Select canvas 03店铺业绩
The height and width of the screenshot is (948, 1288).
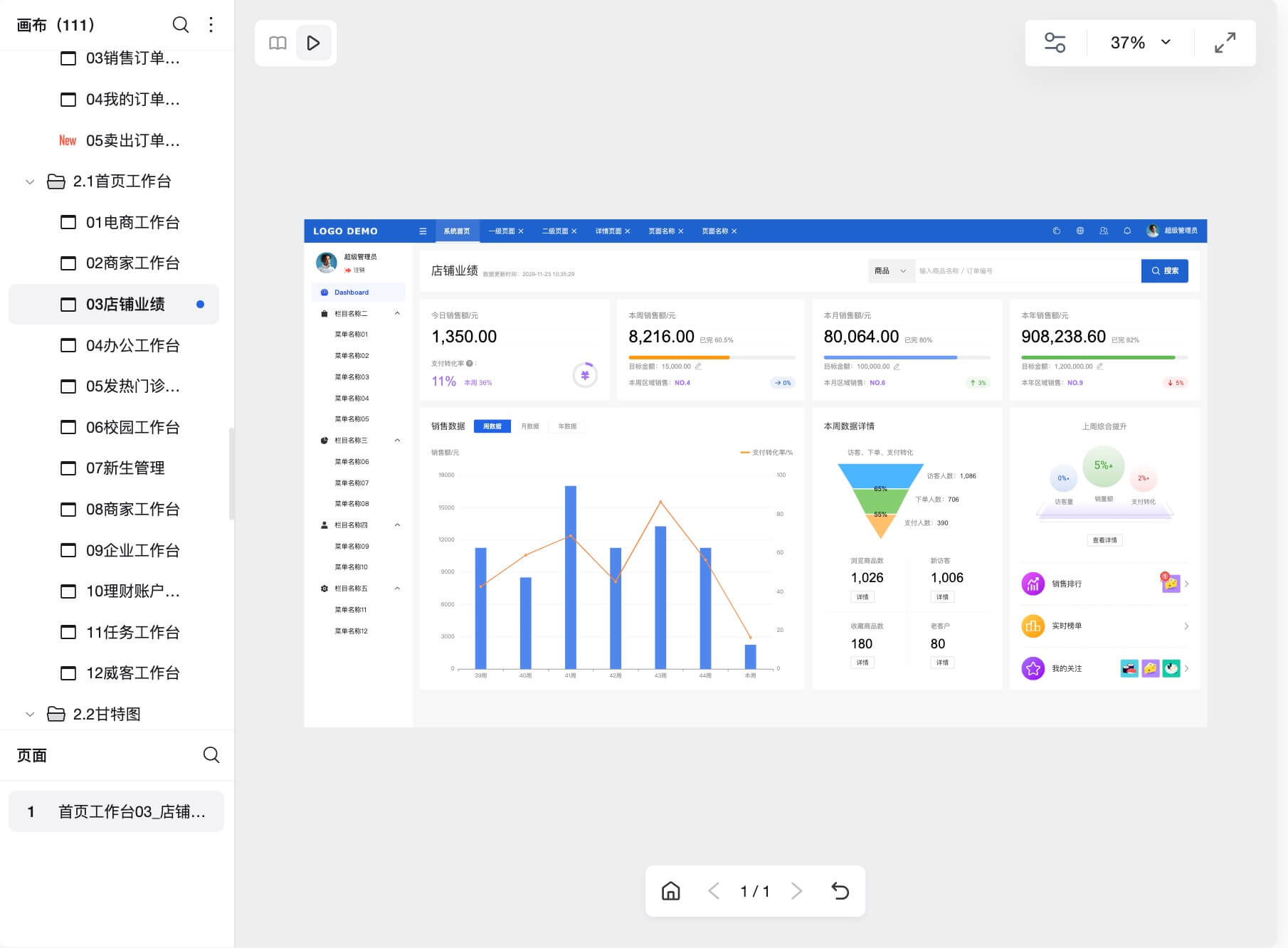pyautogui.click(x=114, y=305)
